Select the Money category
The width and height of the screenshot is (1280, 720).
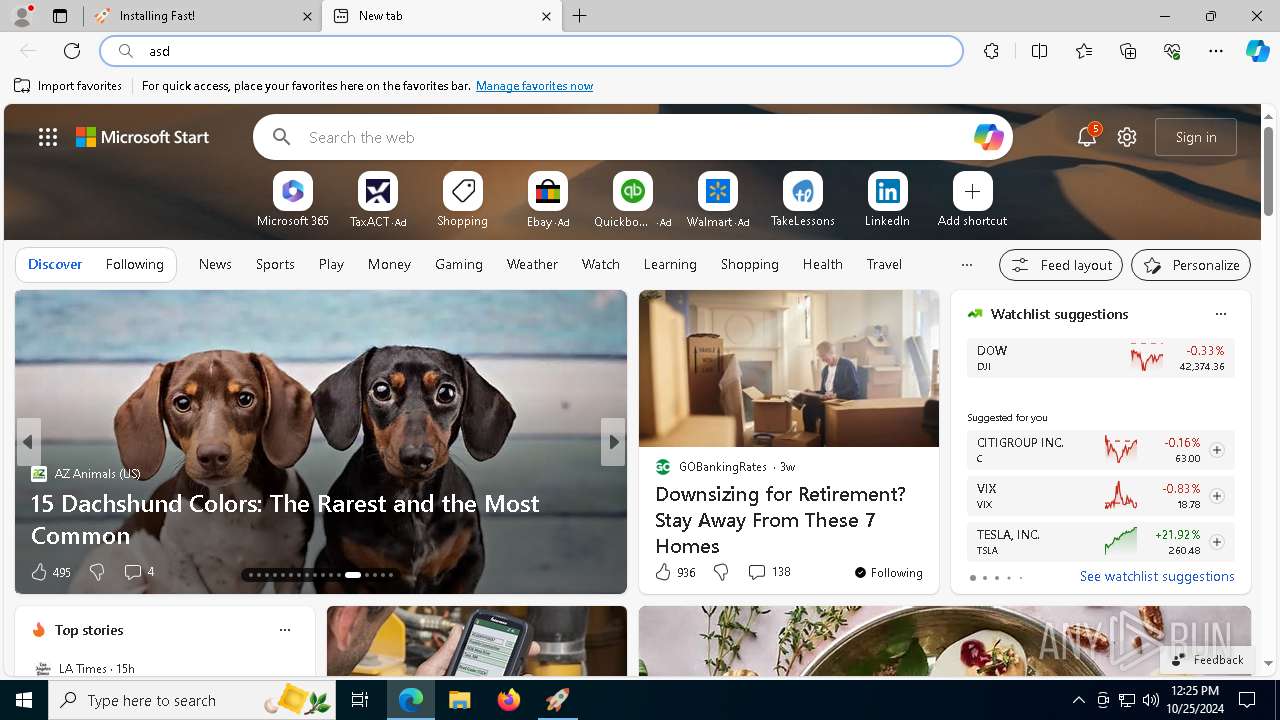[x=389, y=264]
